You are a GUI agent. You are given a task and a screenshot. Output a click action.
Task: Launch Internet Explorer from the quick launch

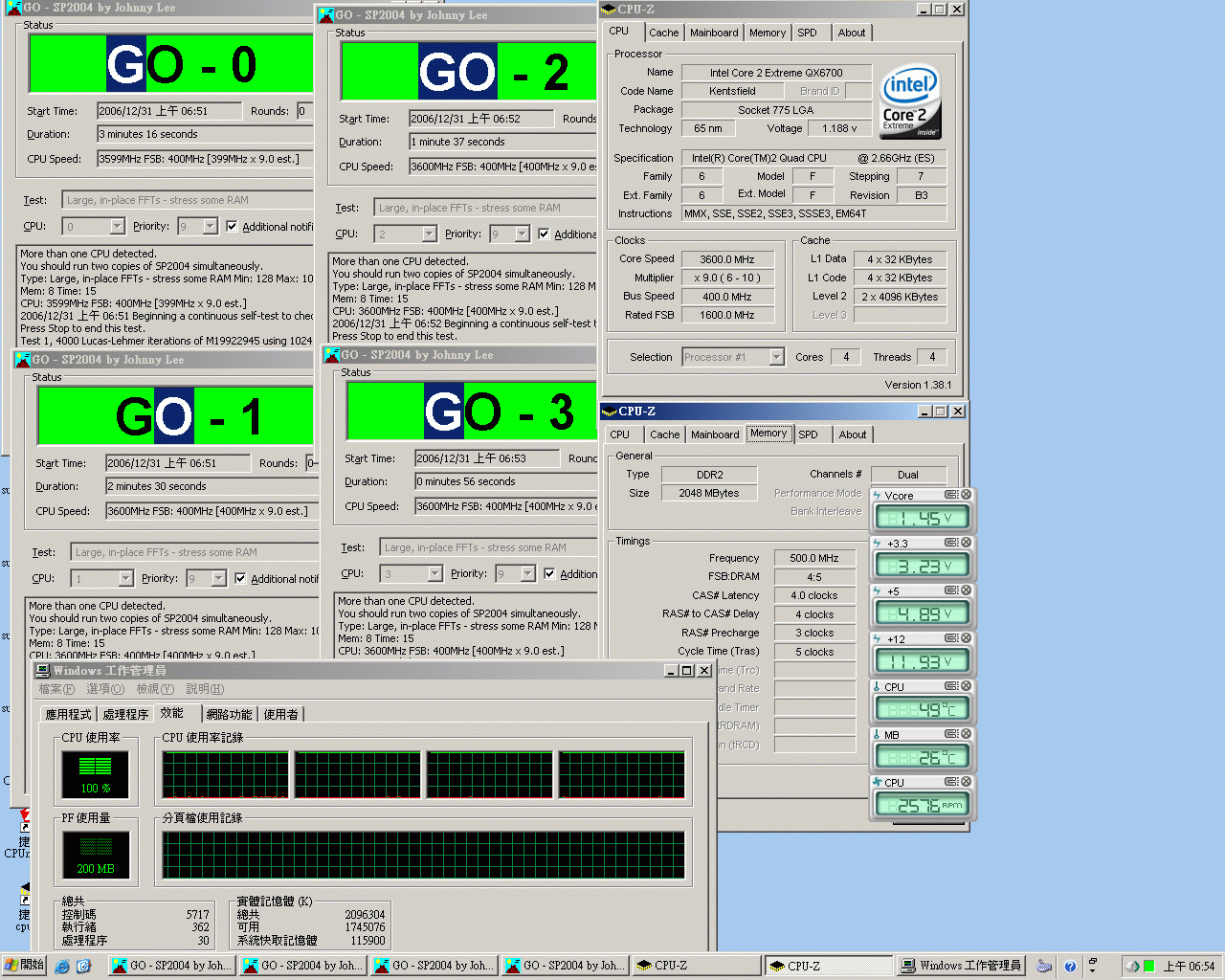pos(62,967)
